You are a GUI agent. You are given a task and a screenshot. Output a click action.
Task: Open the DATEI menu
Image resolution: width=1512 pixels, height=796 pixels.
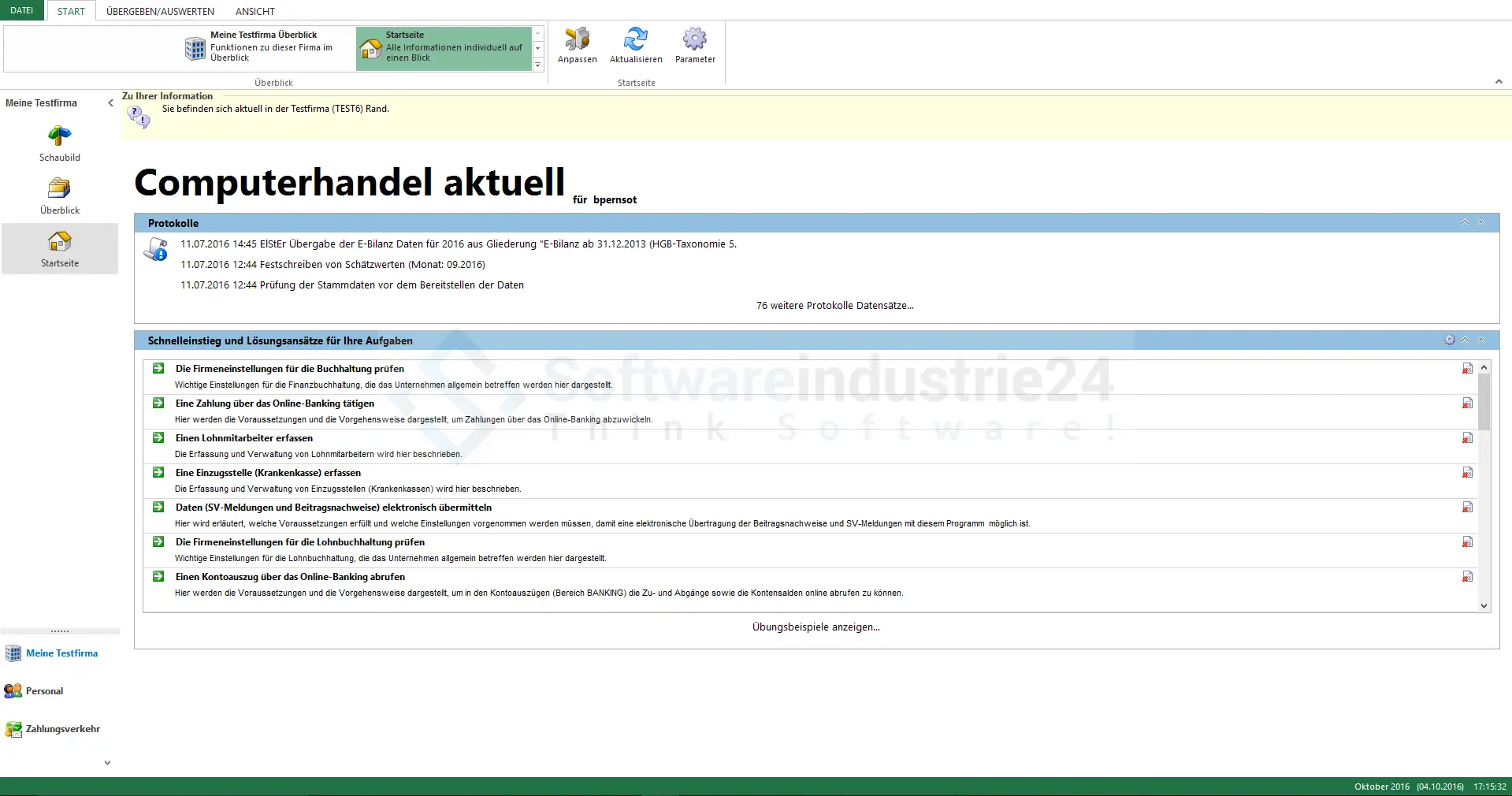[22, 10]
